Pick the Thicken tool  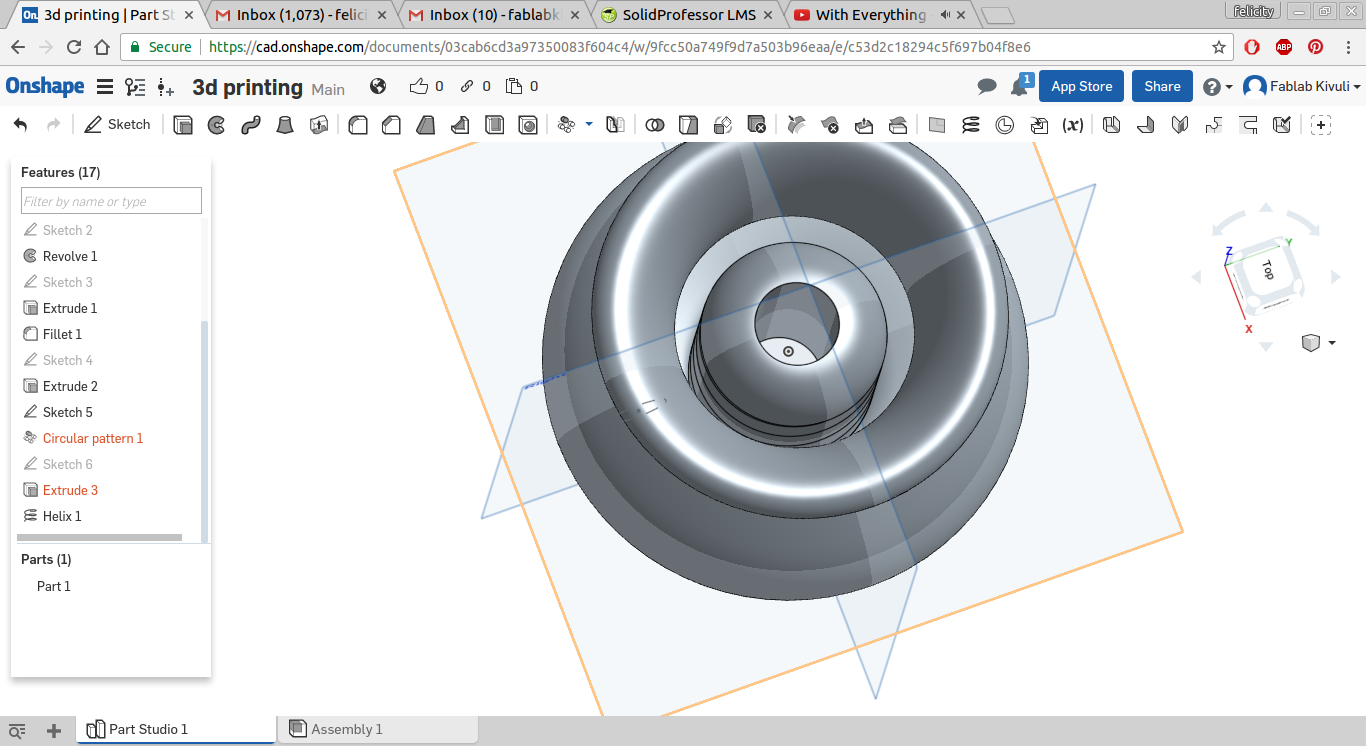319,125
